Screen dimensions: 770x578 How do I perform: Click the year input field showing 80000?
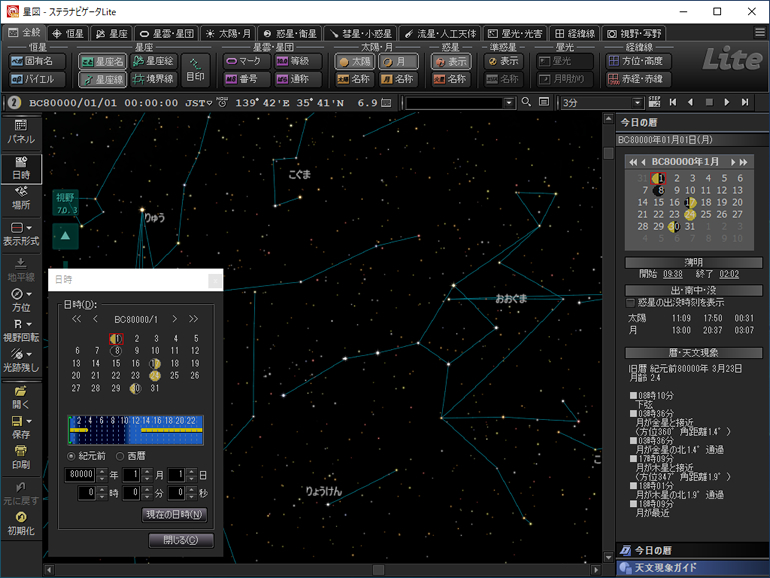tap(80, 474)
